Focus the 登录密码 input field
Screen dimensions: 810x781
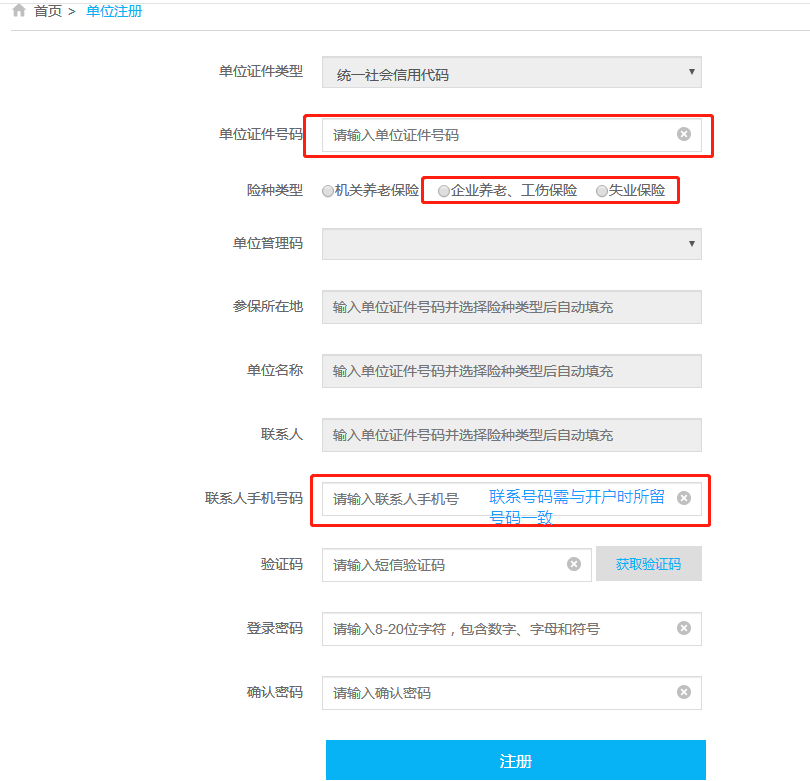[511, 629]
